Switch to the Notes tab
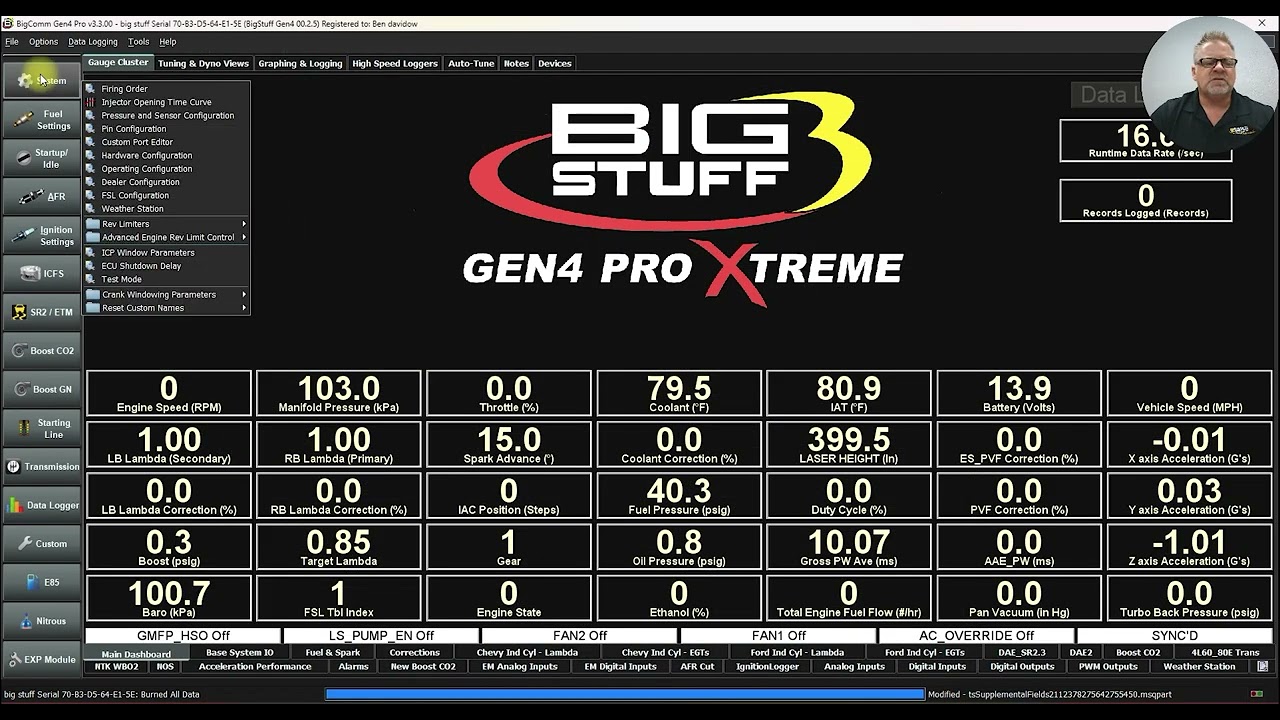Viewport: 1280px width, 720px height. click(516, 63)
